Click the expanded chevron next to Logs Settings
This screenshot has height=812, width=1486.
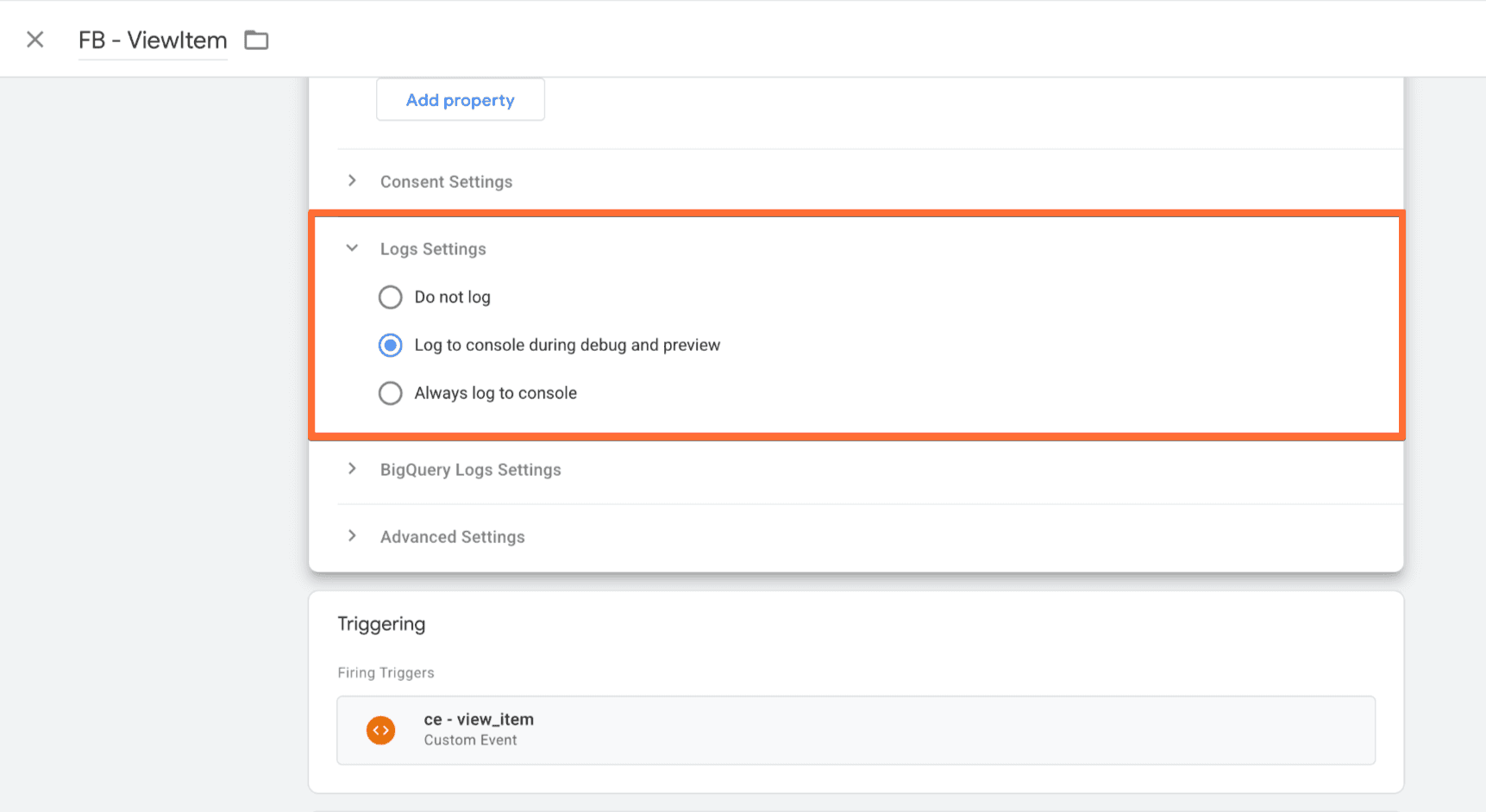(352, 247)
